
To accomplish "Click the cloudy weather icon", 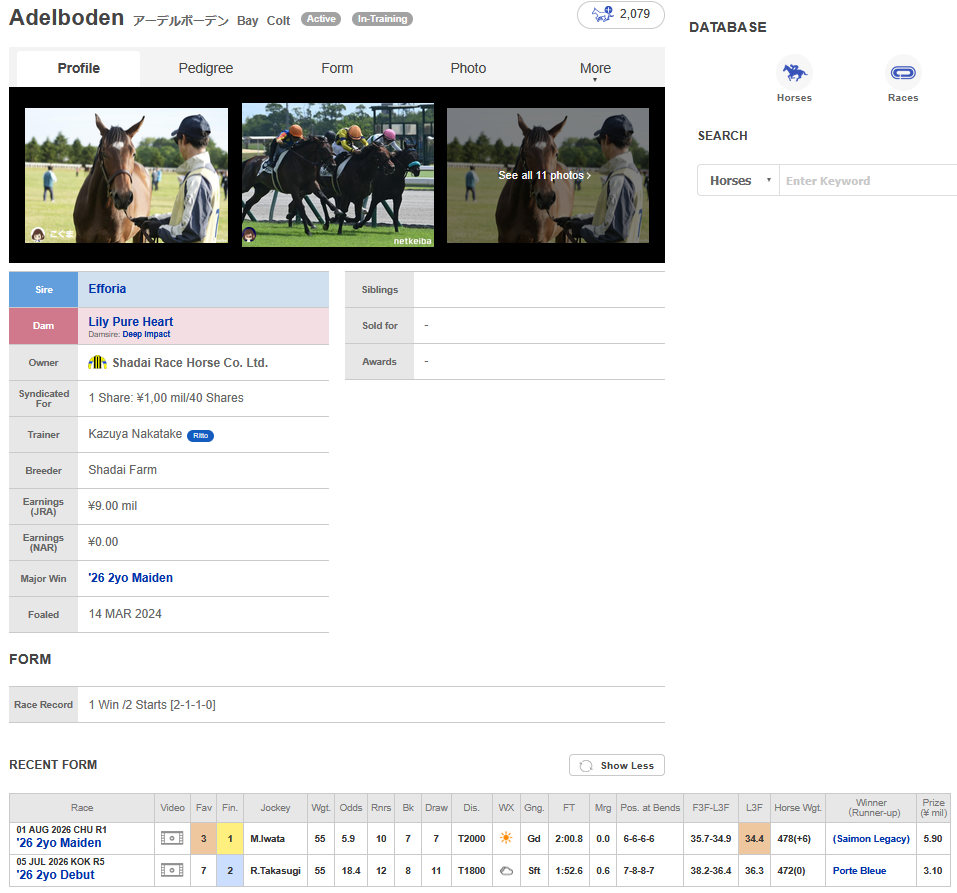I will coord(506,870).
